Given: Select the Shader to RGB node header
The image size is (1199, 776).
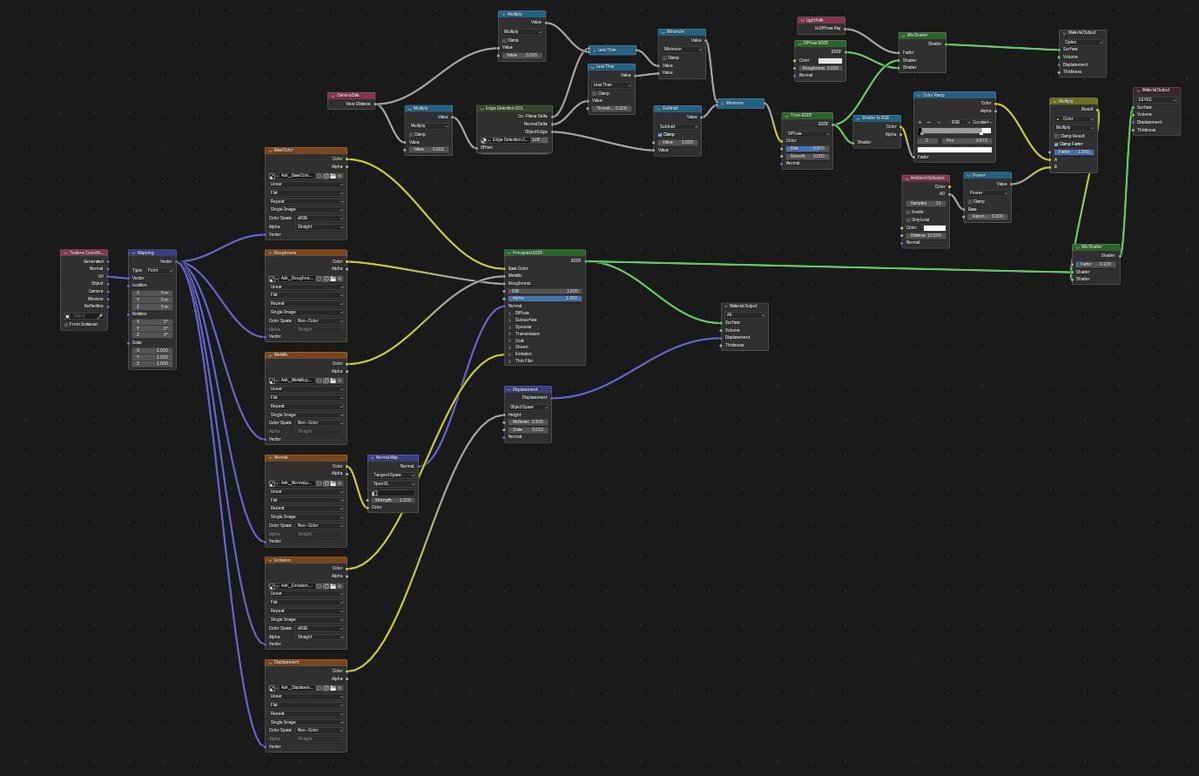Looking at the screenshot, I should pos(876,118).
